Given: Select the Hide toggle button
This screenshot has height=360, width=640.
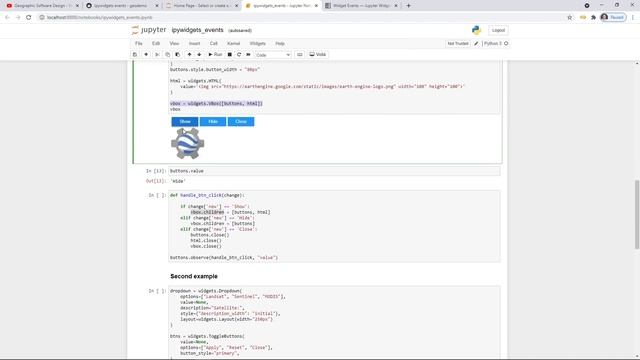Looking at the screenshot, I should [x=213, y=122].
